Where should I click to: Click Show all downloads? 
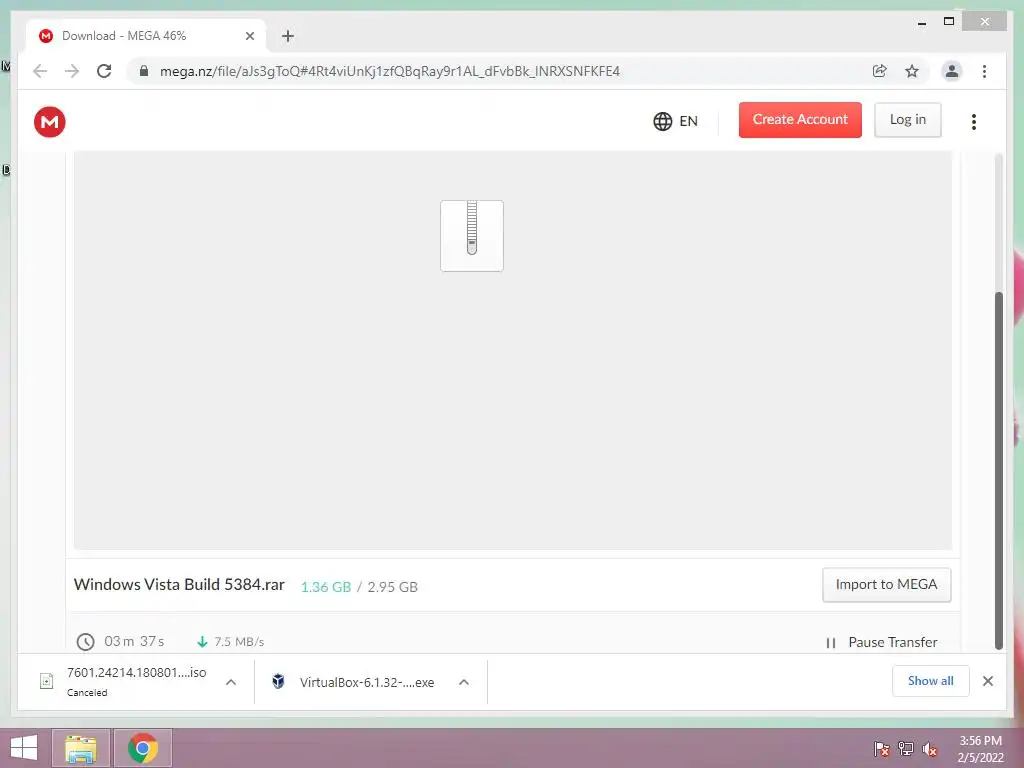click(931, 681)
